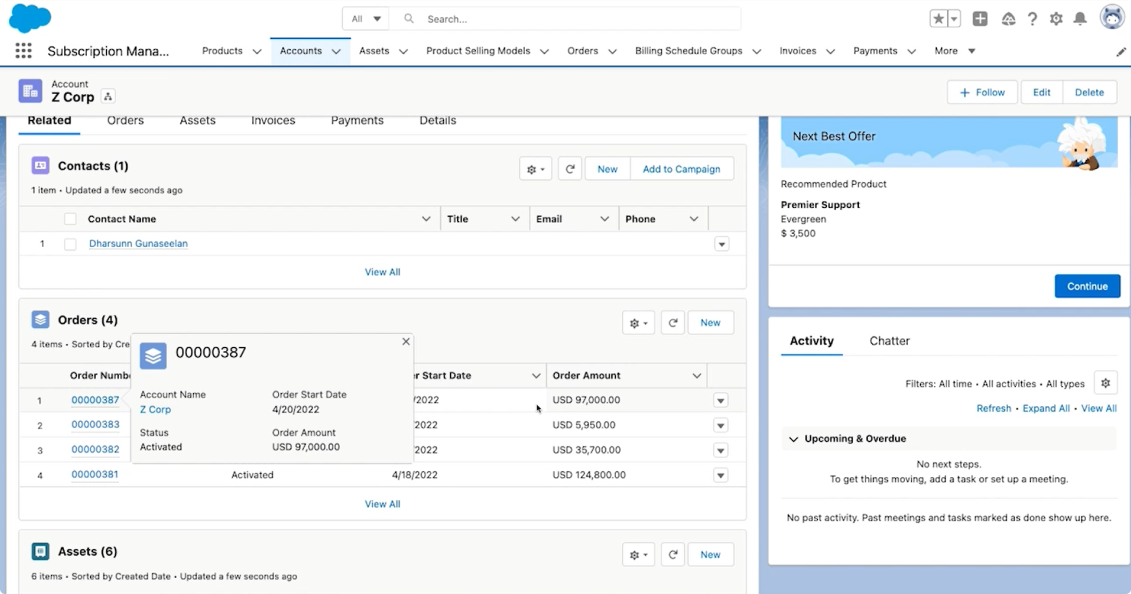Expand the Products nav dropdown chevron
This screenshot has height=594, width=1131.
(257, 51)
